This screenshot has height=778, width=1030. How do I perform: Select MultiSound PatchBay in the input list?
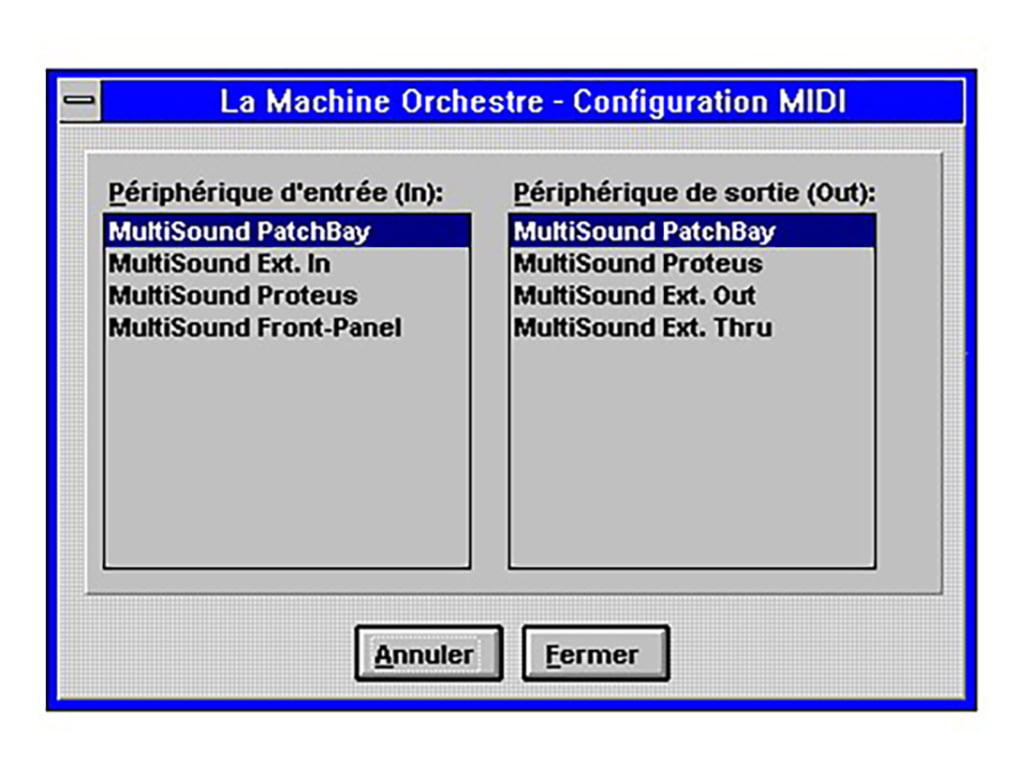tap(287, 231)
